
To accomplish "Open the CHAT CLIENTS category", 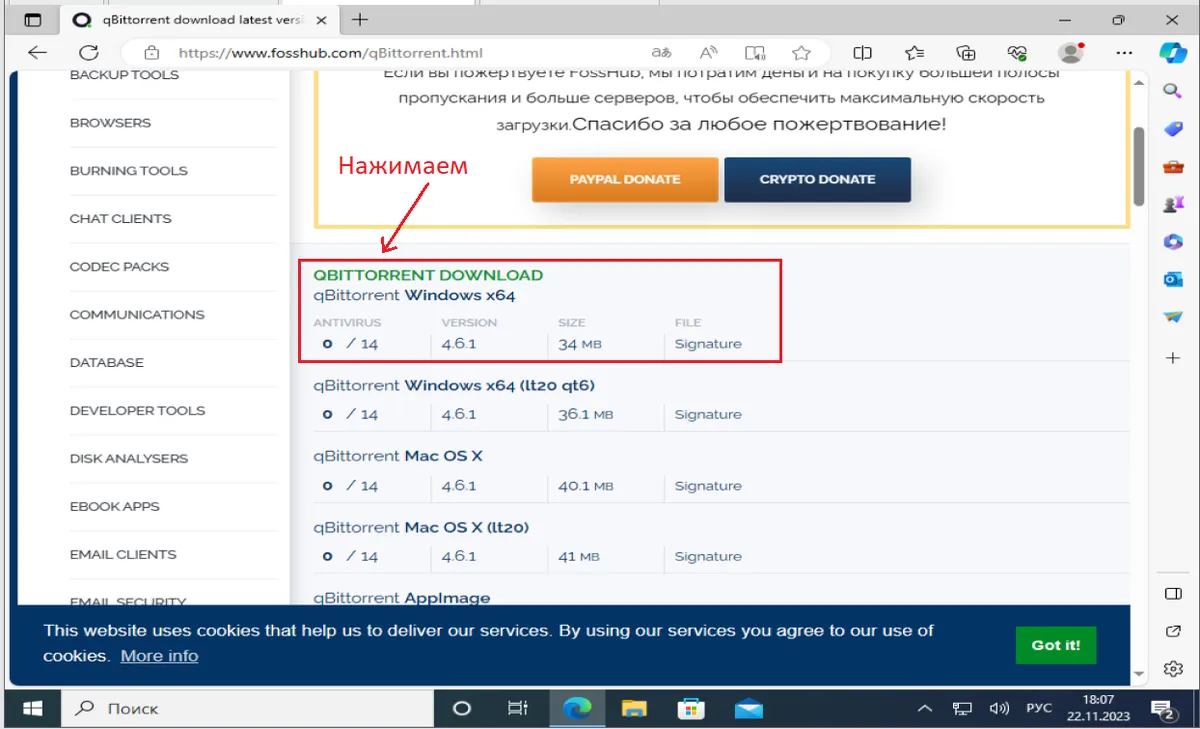I will click(120, 219).
